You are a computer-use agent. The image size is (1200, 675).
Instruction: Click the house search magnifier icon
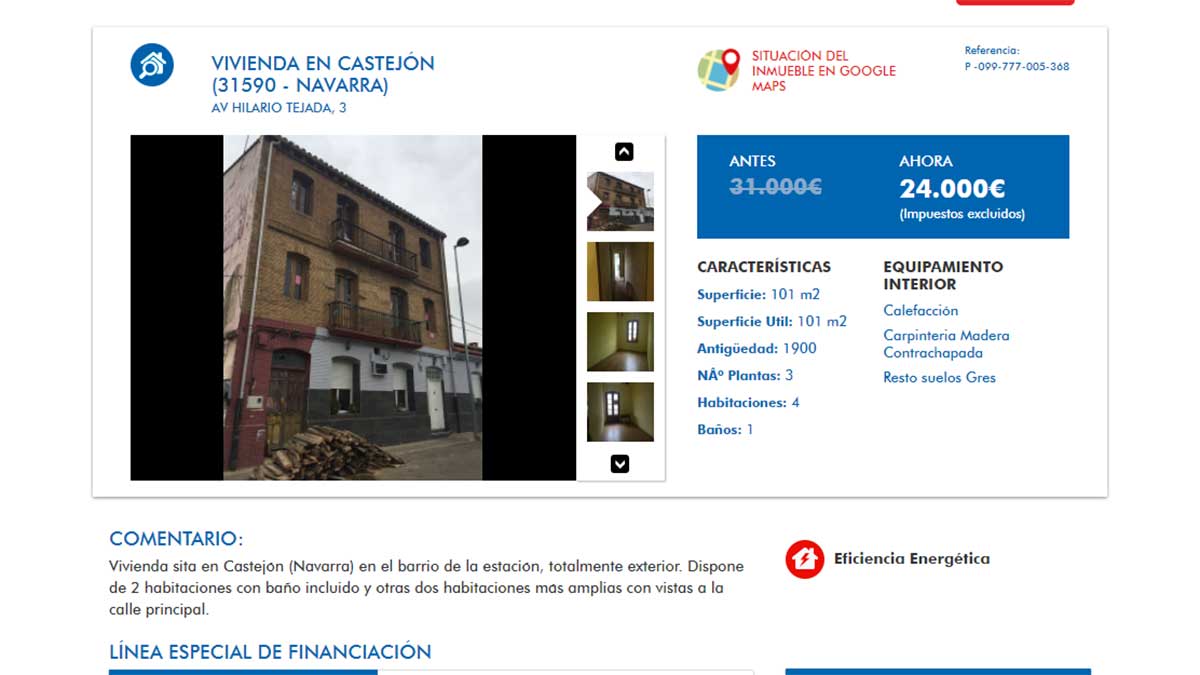(x=152, y=66)
